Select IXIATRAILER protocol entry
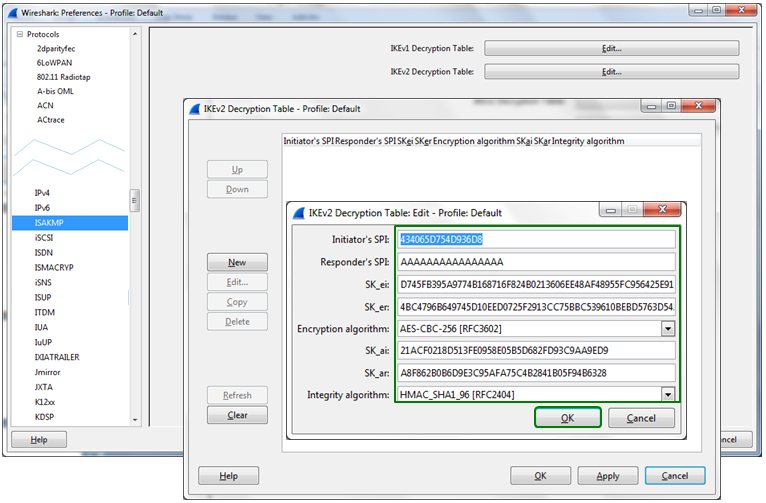 tap(57, 357)
